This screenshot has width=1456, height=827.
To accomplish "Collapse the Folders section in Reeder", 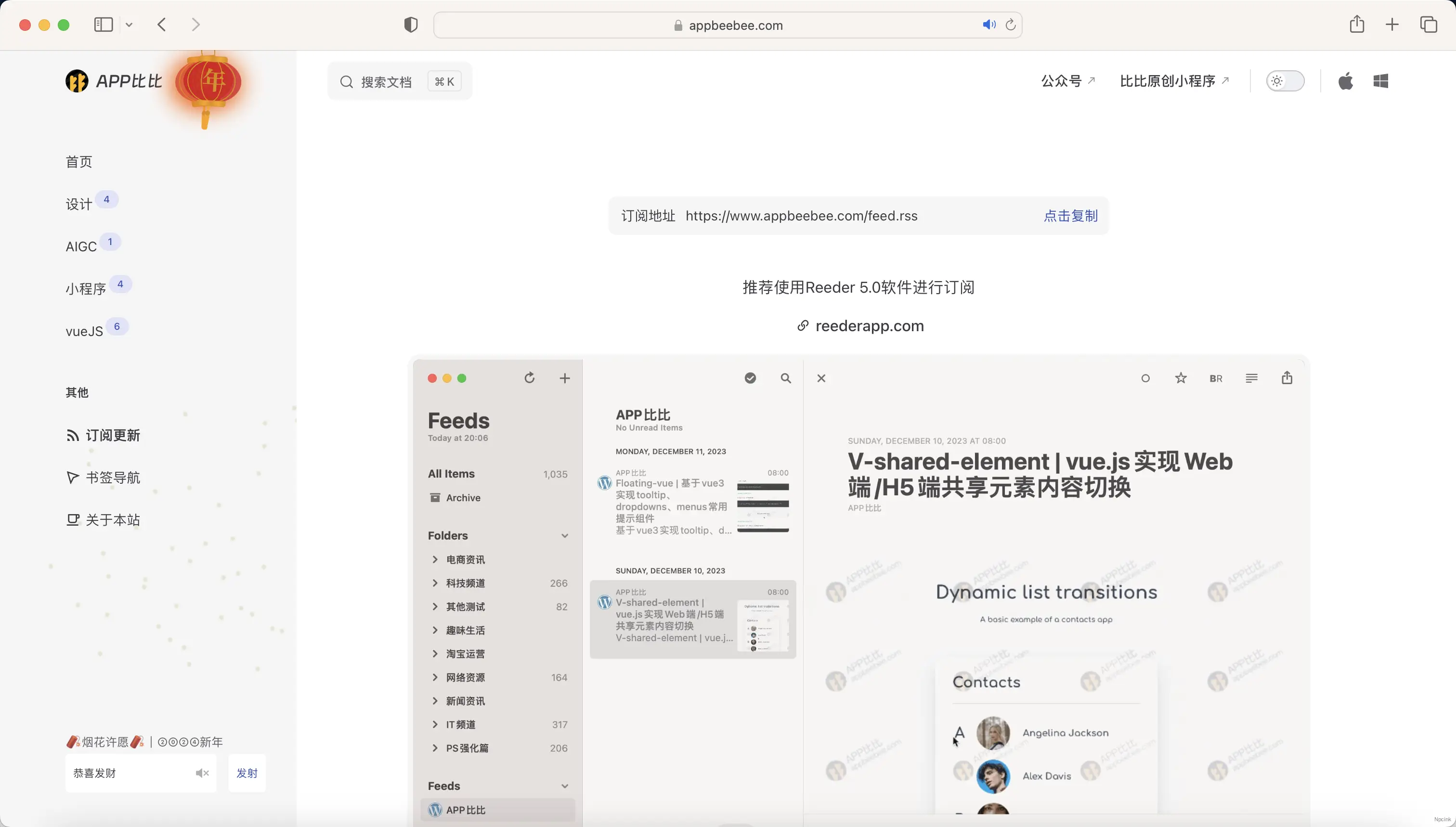I will tap(565, 535).
